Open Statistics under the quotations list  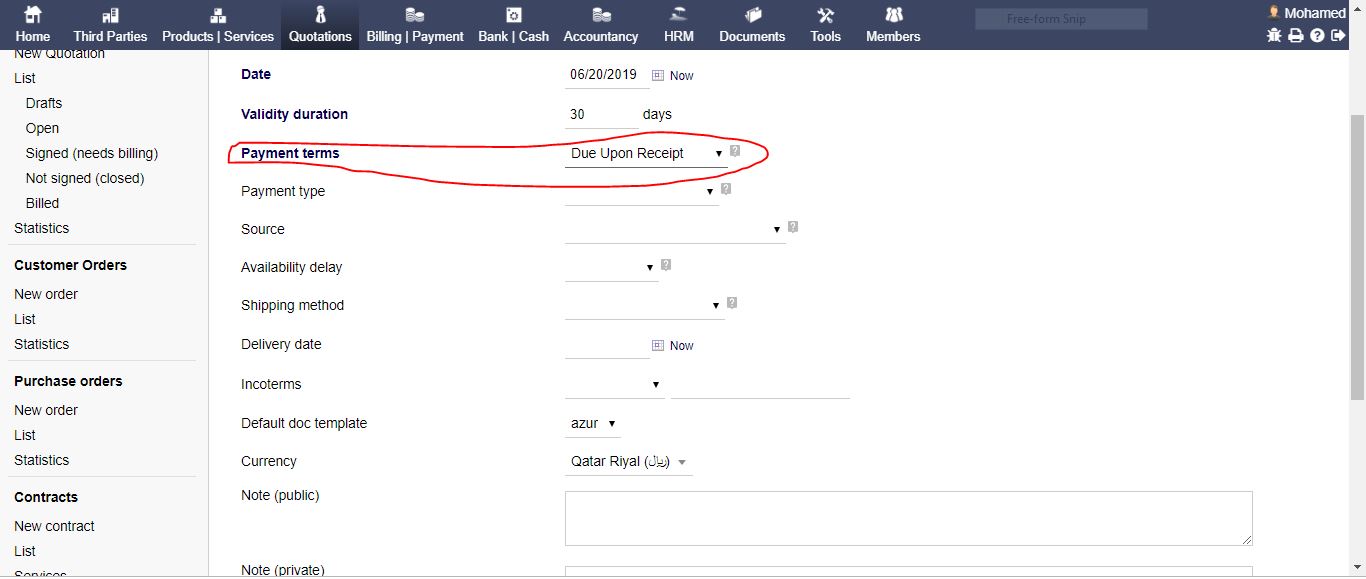tap(42, 228)
